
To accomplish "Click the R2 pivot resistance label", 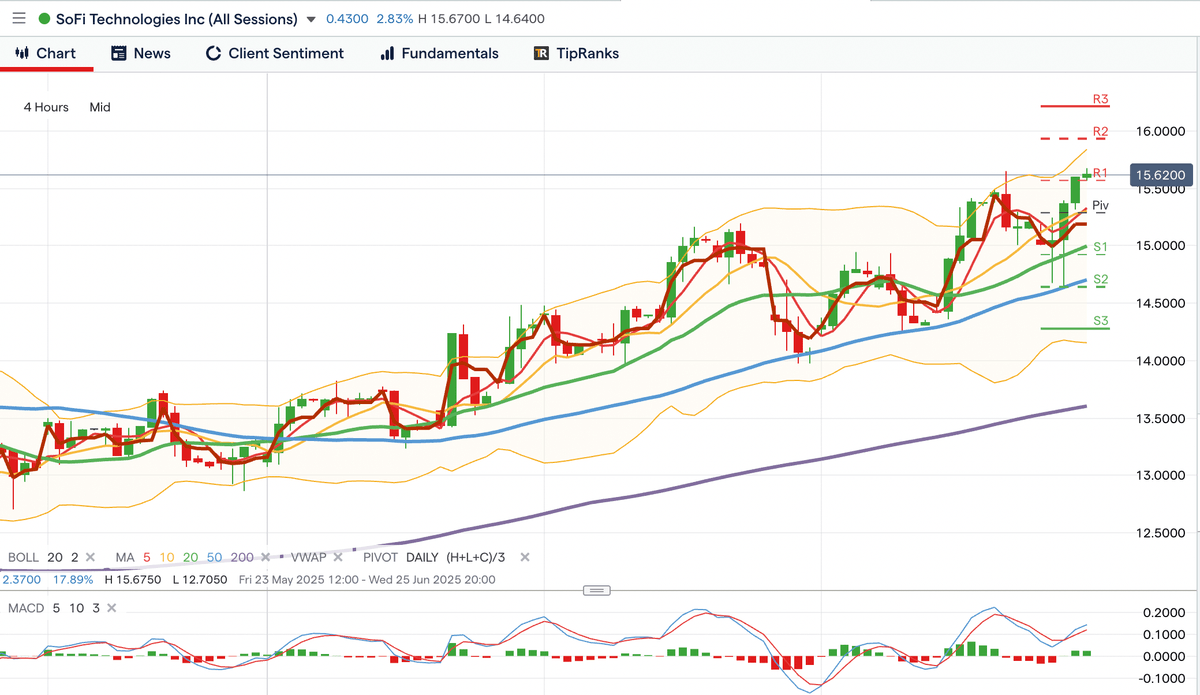I will 1100,131.
